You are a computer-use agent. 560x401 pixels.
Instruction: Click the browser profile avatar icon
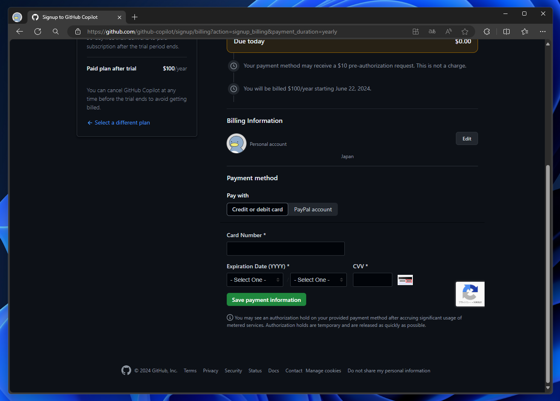coord(17,17)
